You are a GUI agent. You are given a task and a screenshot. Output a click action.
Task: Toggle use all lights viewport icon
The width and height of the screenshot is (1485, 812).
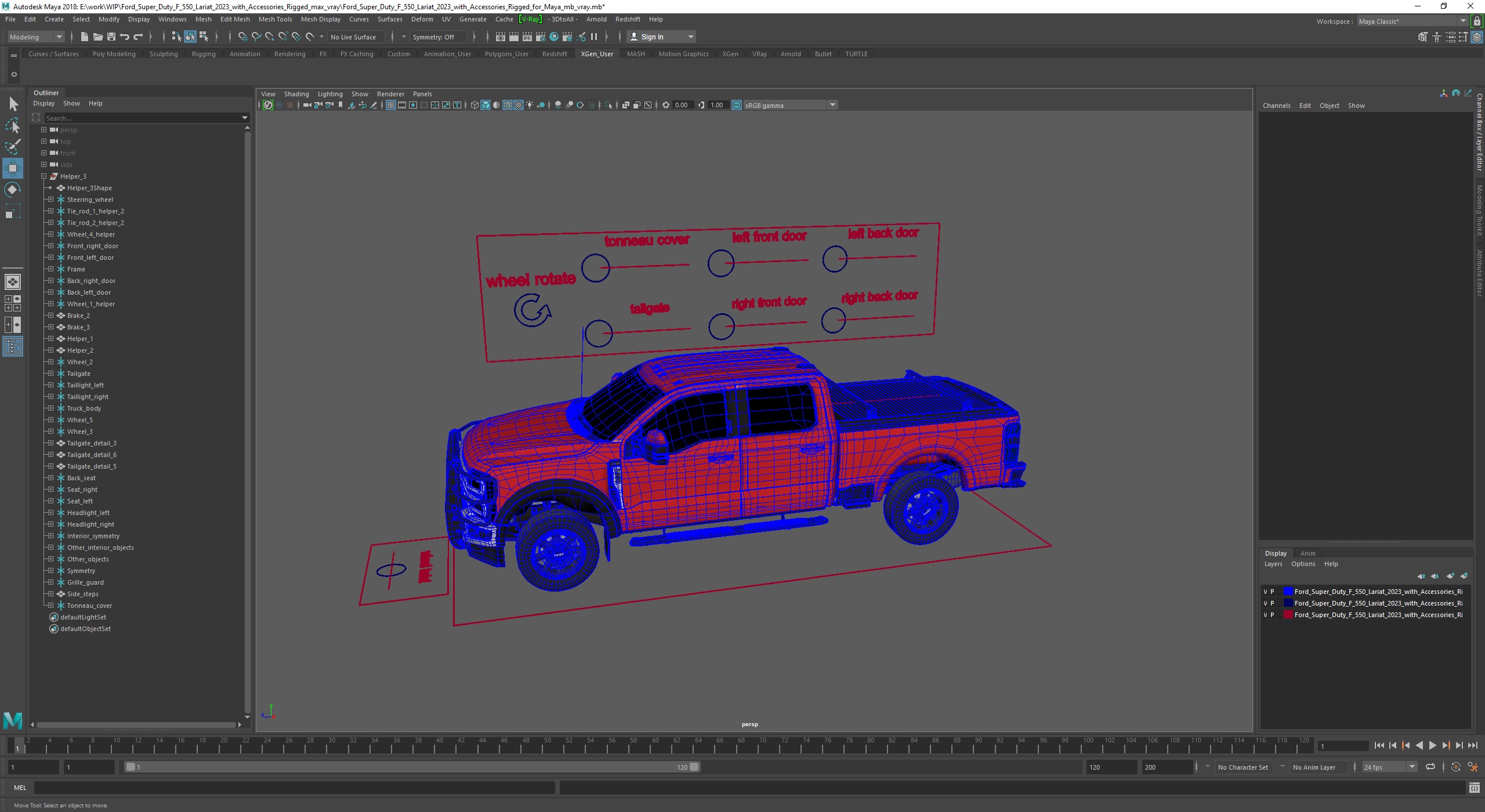[530, 105]
